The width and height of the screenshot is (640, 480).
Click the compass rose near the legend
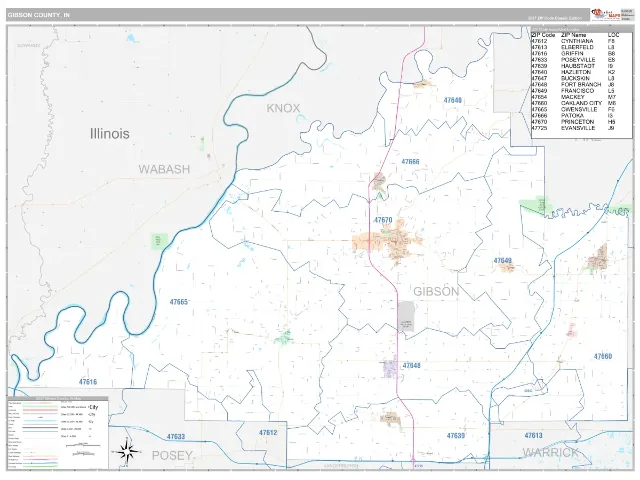(x=126, y=451)
